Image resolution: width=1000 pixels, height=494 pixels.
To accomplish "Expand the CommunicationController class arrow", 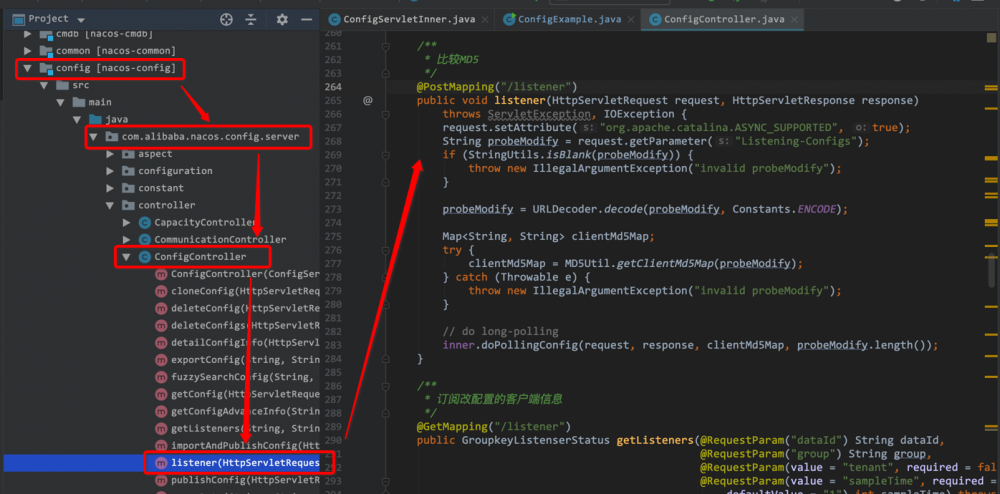I will 127,240.
